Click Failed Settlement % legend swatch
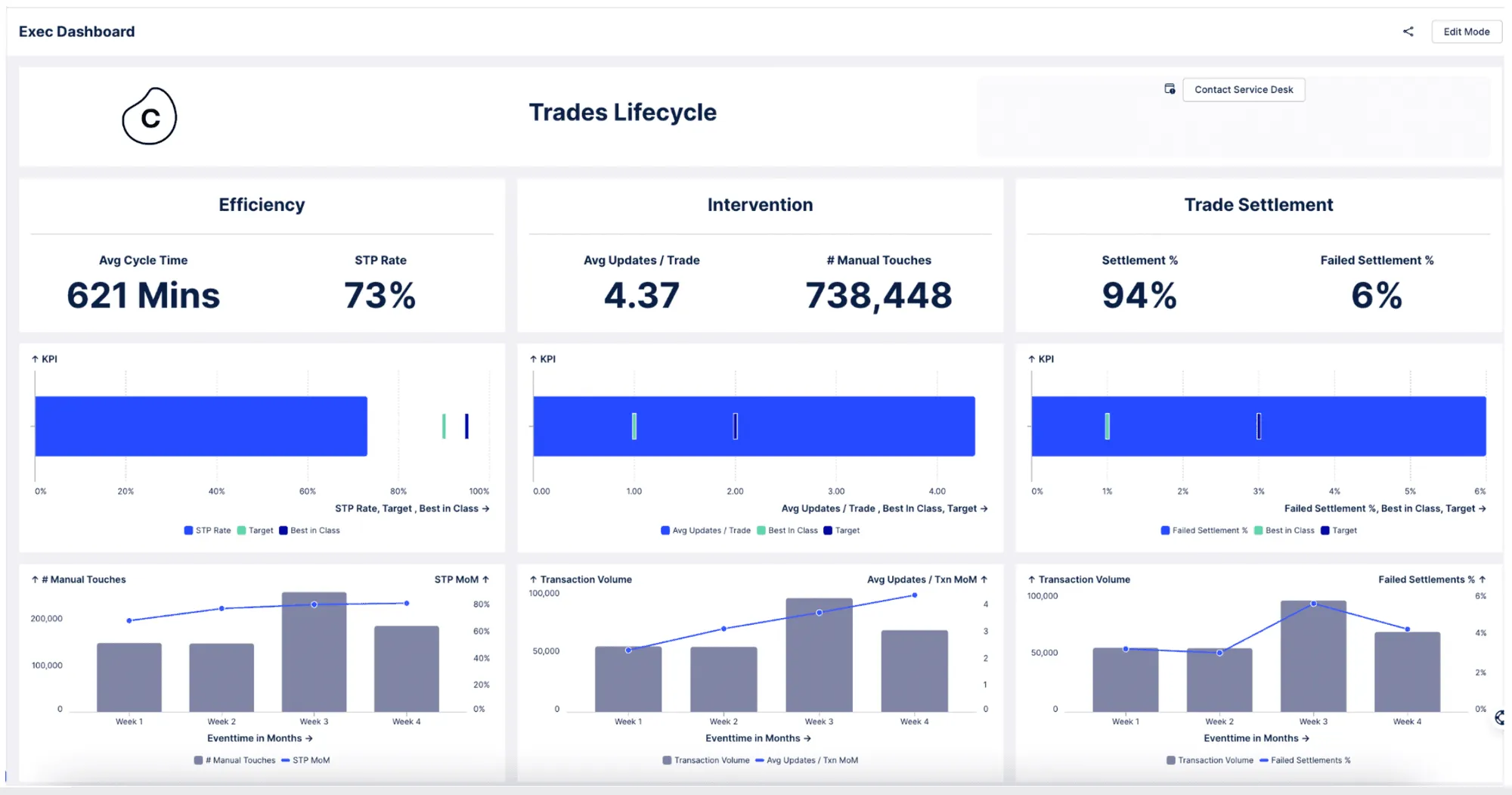 1165,530
